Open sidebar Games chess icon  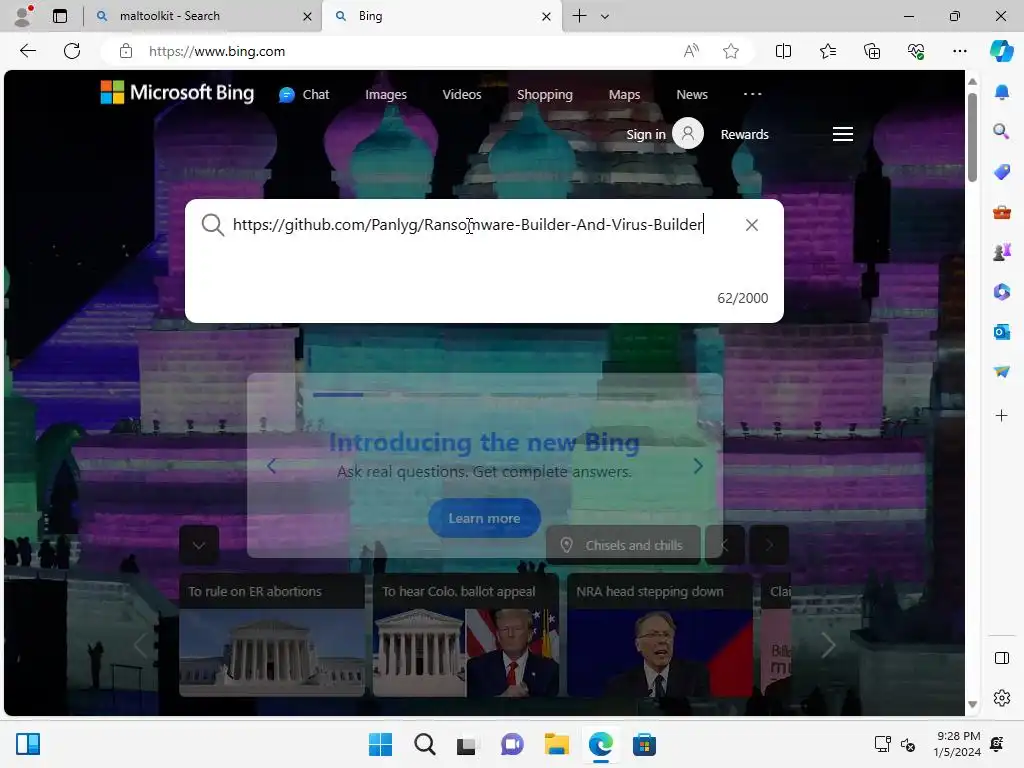[x=1002, y=251]
